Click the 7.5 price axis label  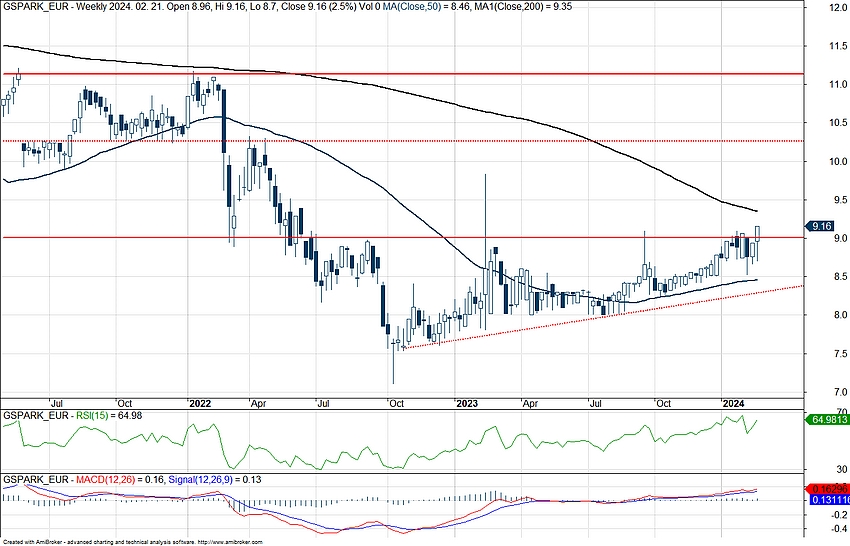(x=842, y=354)
